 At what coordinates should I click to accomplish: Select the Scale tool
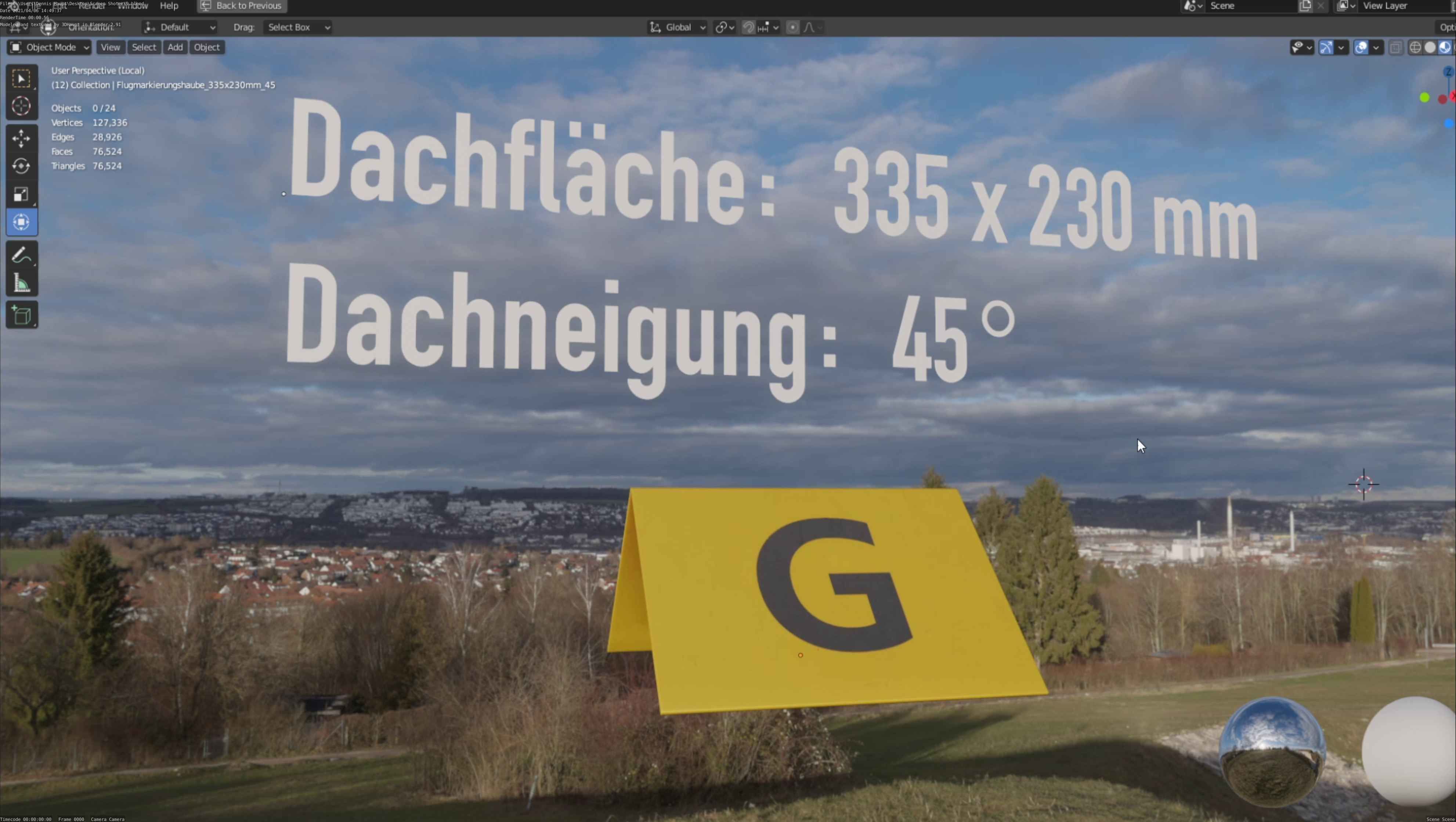[x=21, y=194]
